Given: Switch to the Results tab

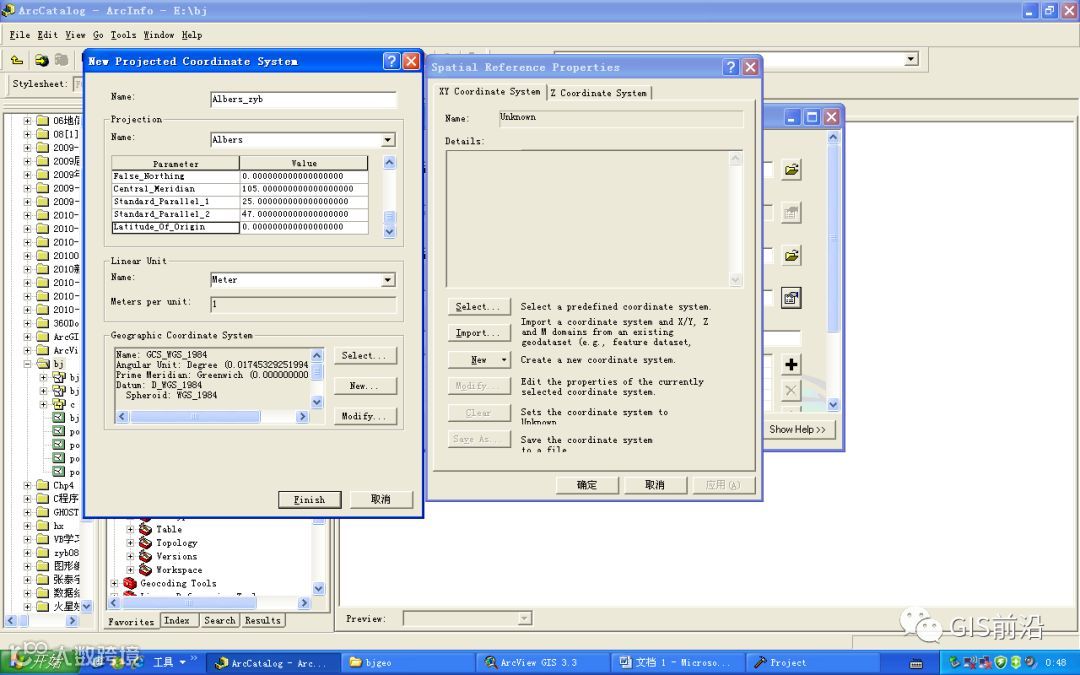Looking at the screenshot, I should click(263, 620).
